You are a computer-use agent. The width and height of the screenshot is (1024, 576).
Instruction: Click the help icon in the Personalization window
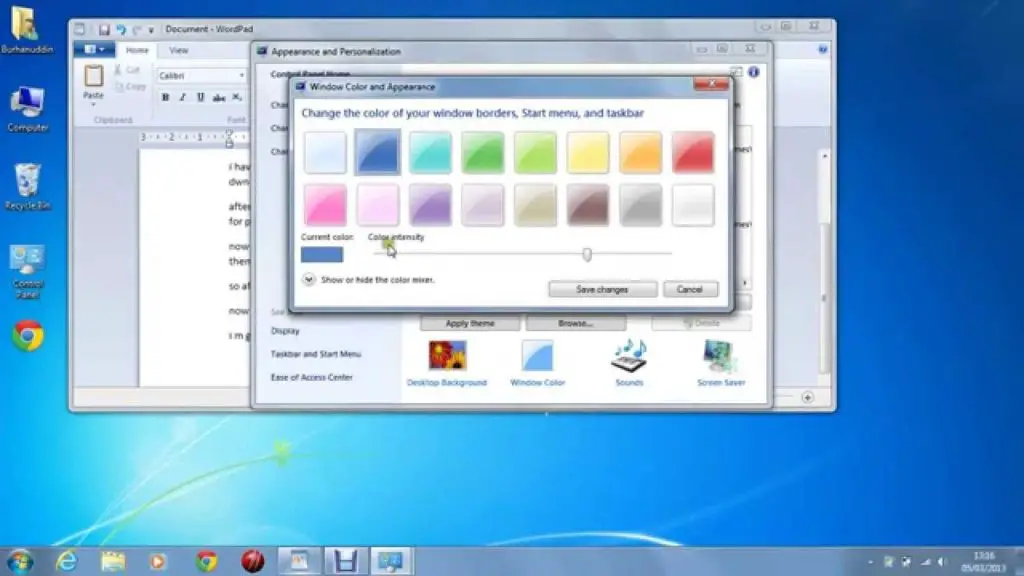click(x=754, y=72)
